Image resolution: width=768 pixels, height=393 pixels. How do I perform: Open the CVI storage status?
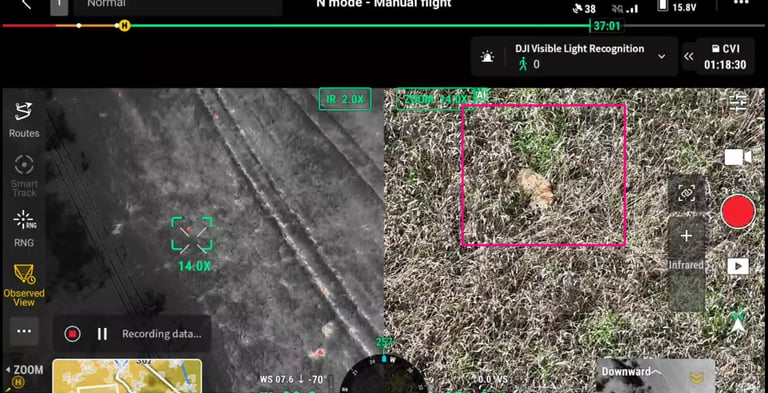[x=725, y=57]
